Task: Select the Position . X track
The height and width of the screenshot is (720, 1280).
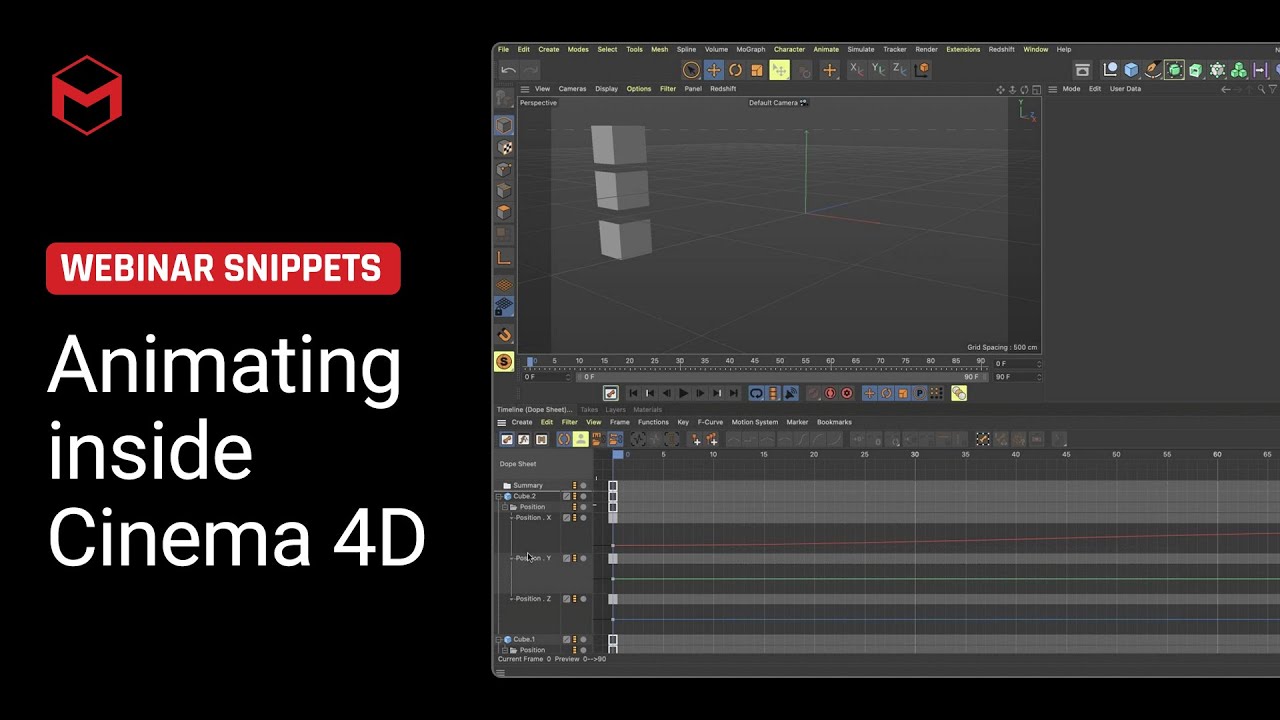Action: [533, 518]
